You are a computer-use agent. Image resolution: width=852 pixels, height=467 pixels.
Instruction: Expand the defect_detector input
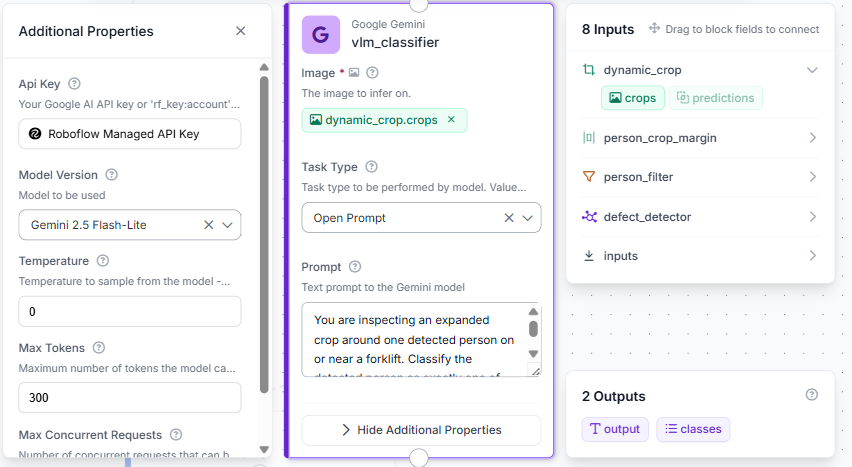(700, 216)
